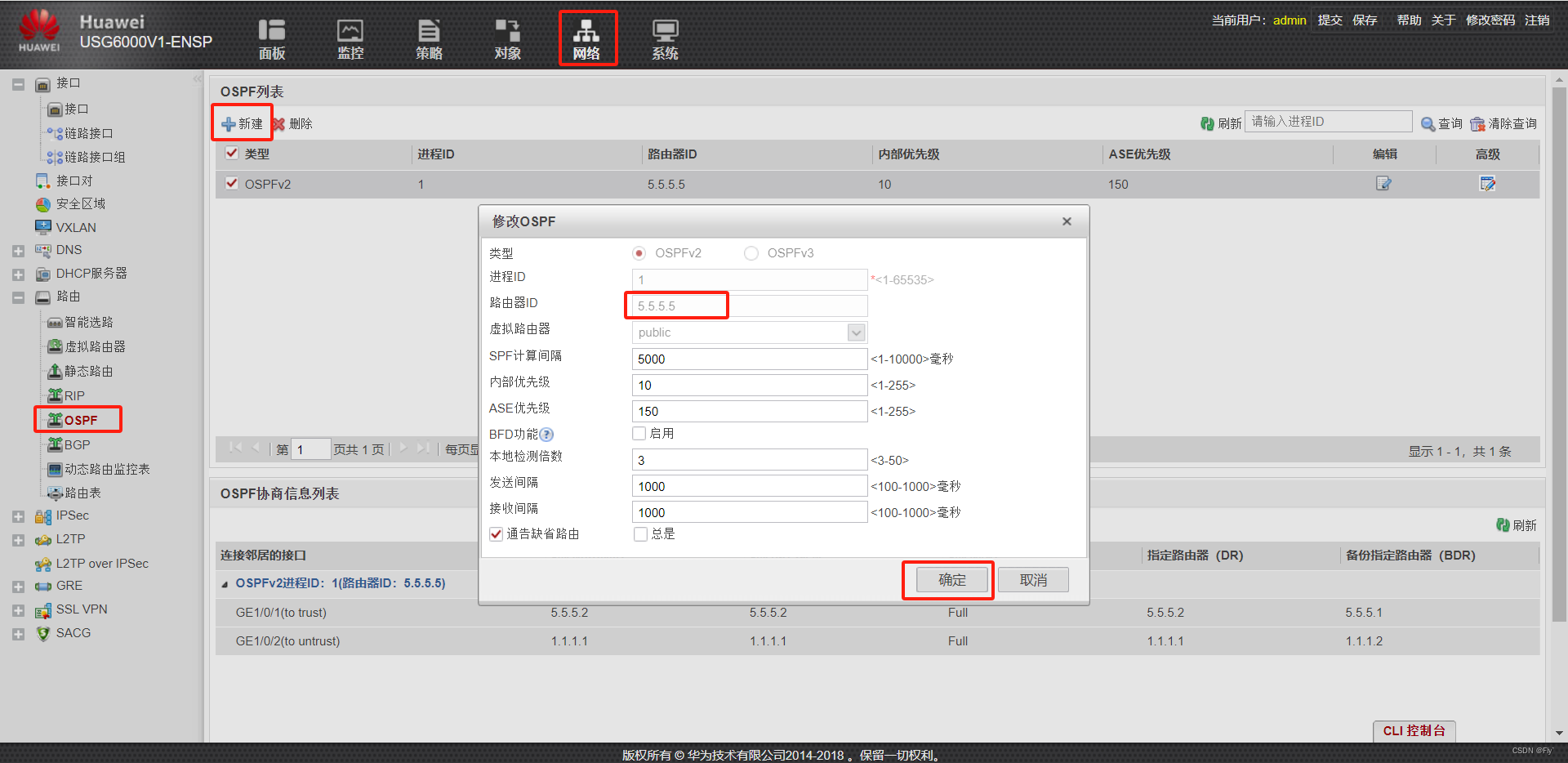Close the 修改OSPF dialog

1067,221
